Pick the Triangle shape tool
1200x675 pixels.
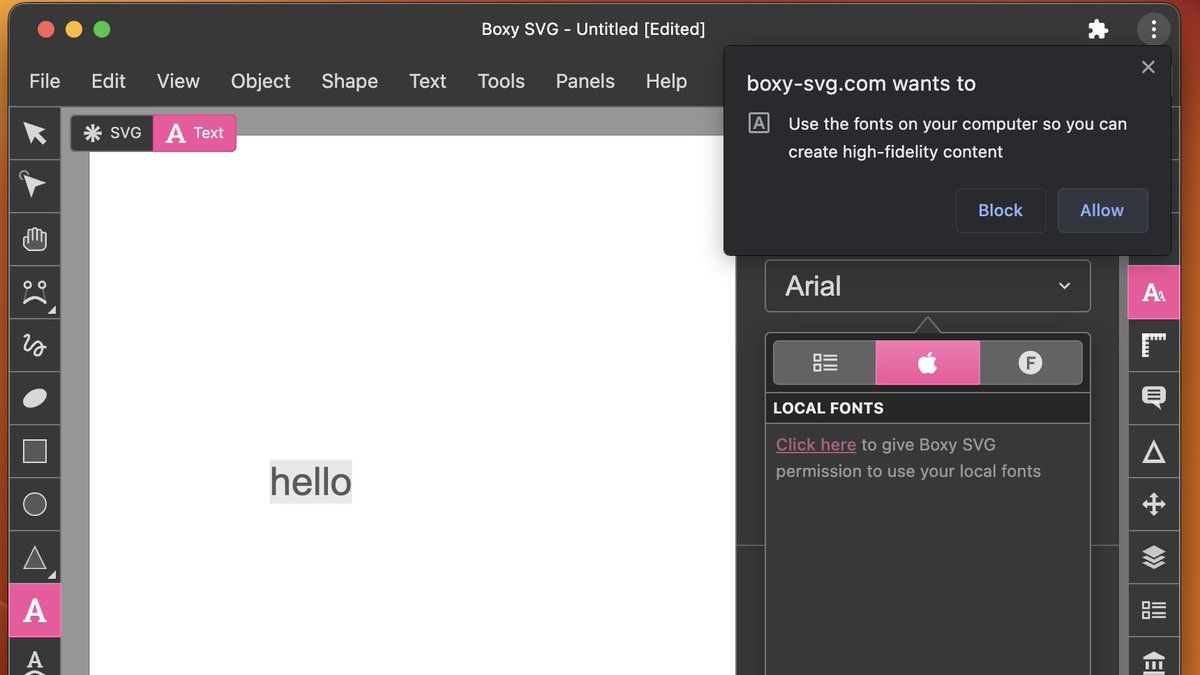pyautogui.click(x=35, y=557)
